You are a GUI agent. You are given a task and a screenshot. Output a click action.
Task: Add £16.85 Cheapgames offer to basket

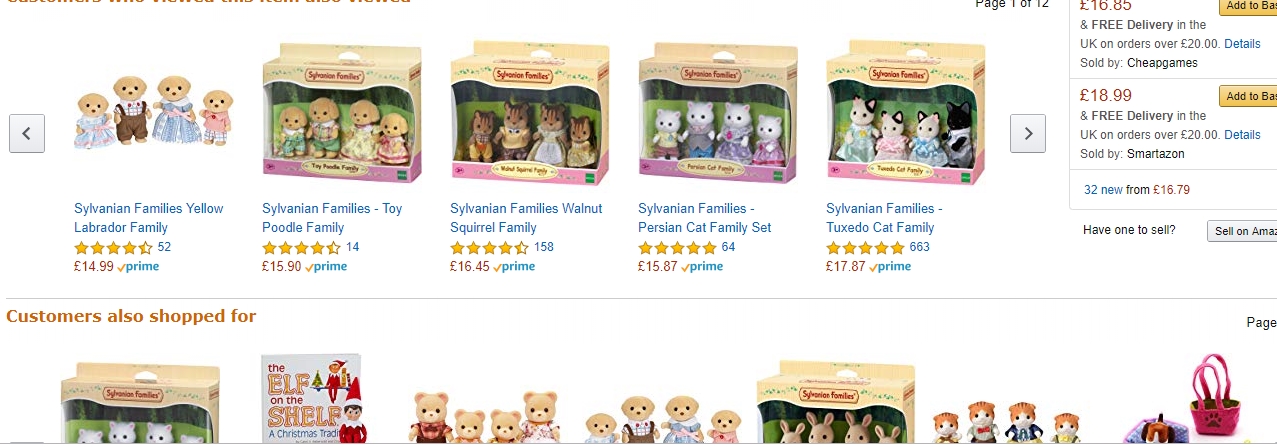pos(1248,6)
